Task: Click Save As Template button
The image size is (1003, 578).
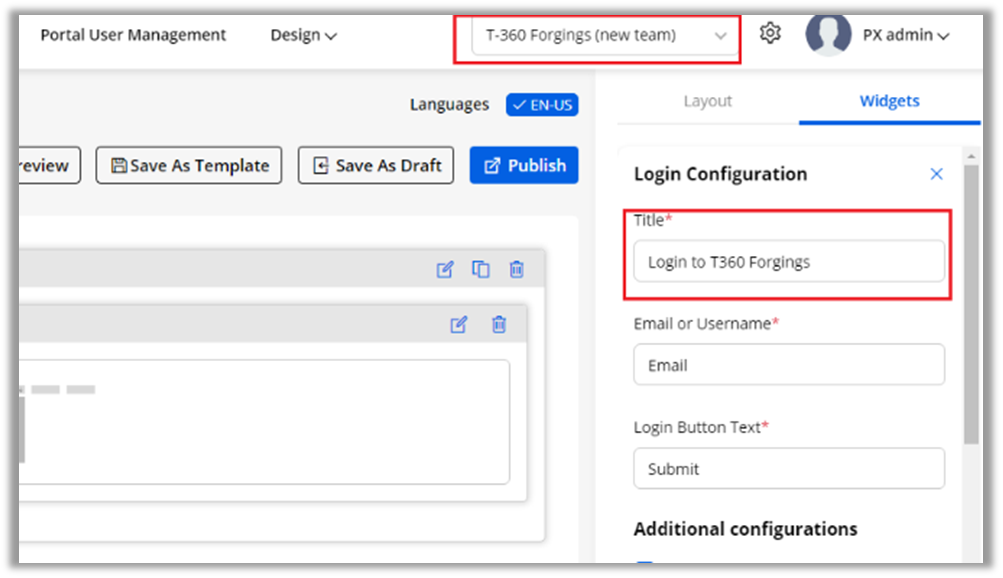Action: (189, 166)
